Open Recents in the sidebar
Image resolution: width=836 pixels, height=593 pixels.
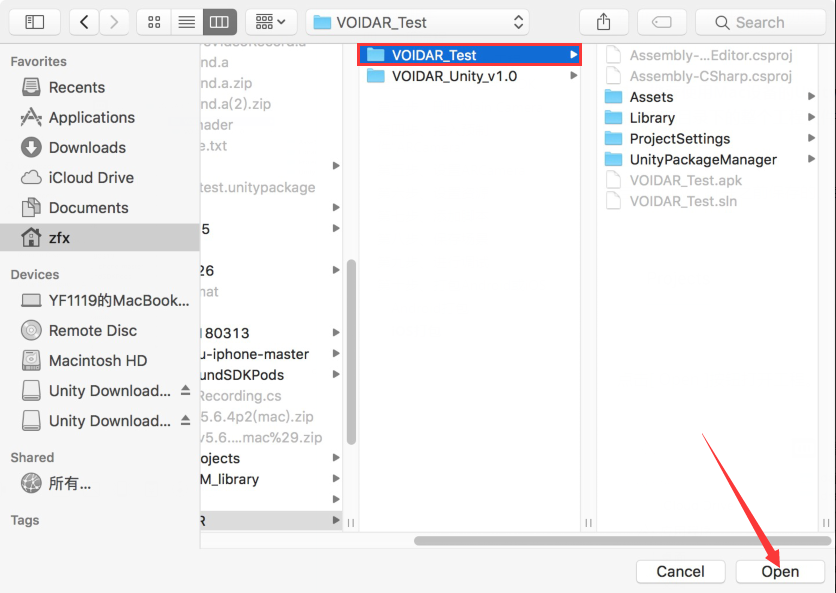point(76,87)
